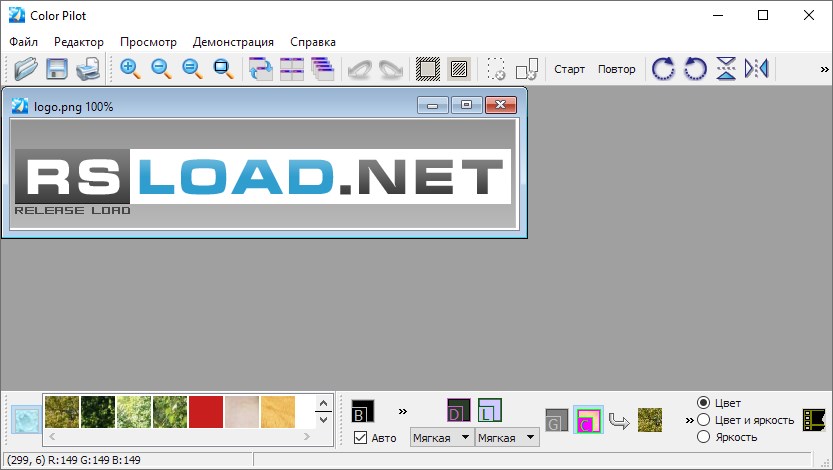Select Цвет и яркость radio option
Viewport: 833px width, 470px height.
pyautogui.click(x=703, y=420)
